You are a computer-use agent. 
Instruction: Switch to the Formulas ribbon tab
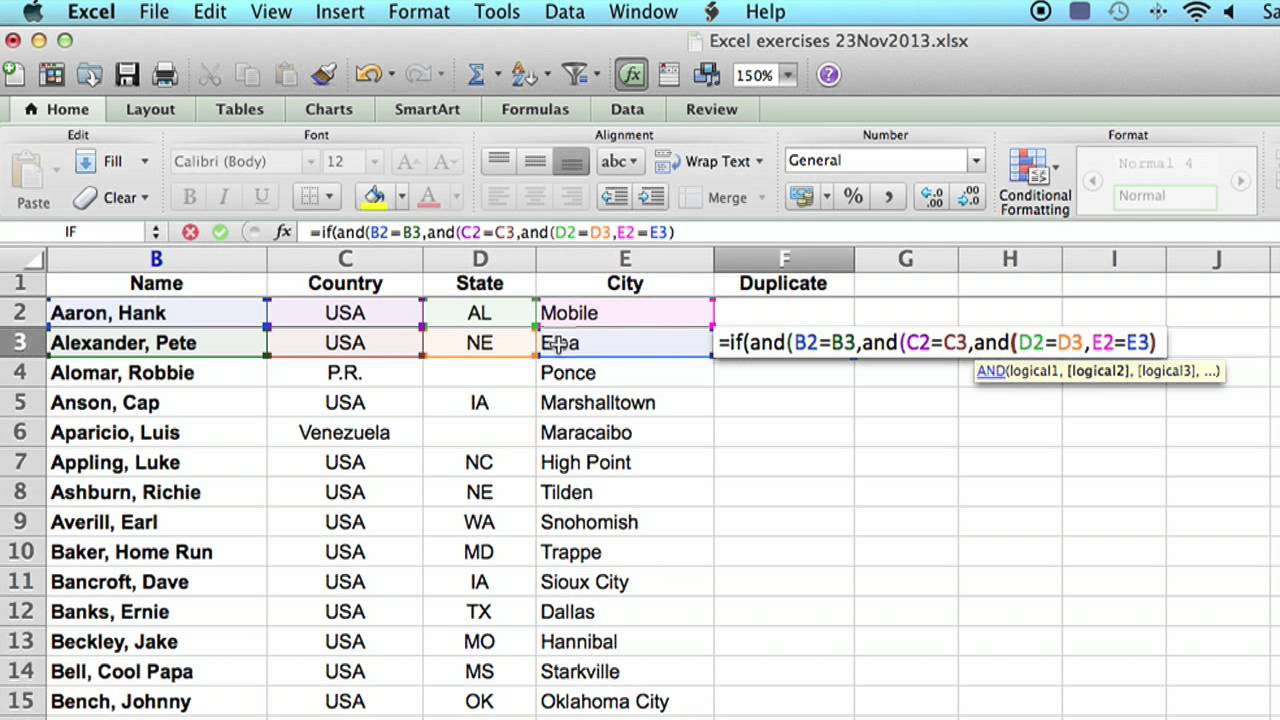tap(535, 109)
